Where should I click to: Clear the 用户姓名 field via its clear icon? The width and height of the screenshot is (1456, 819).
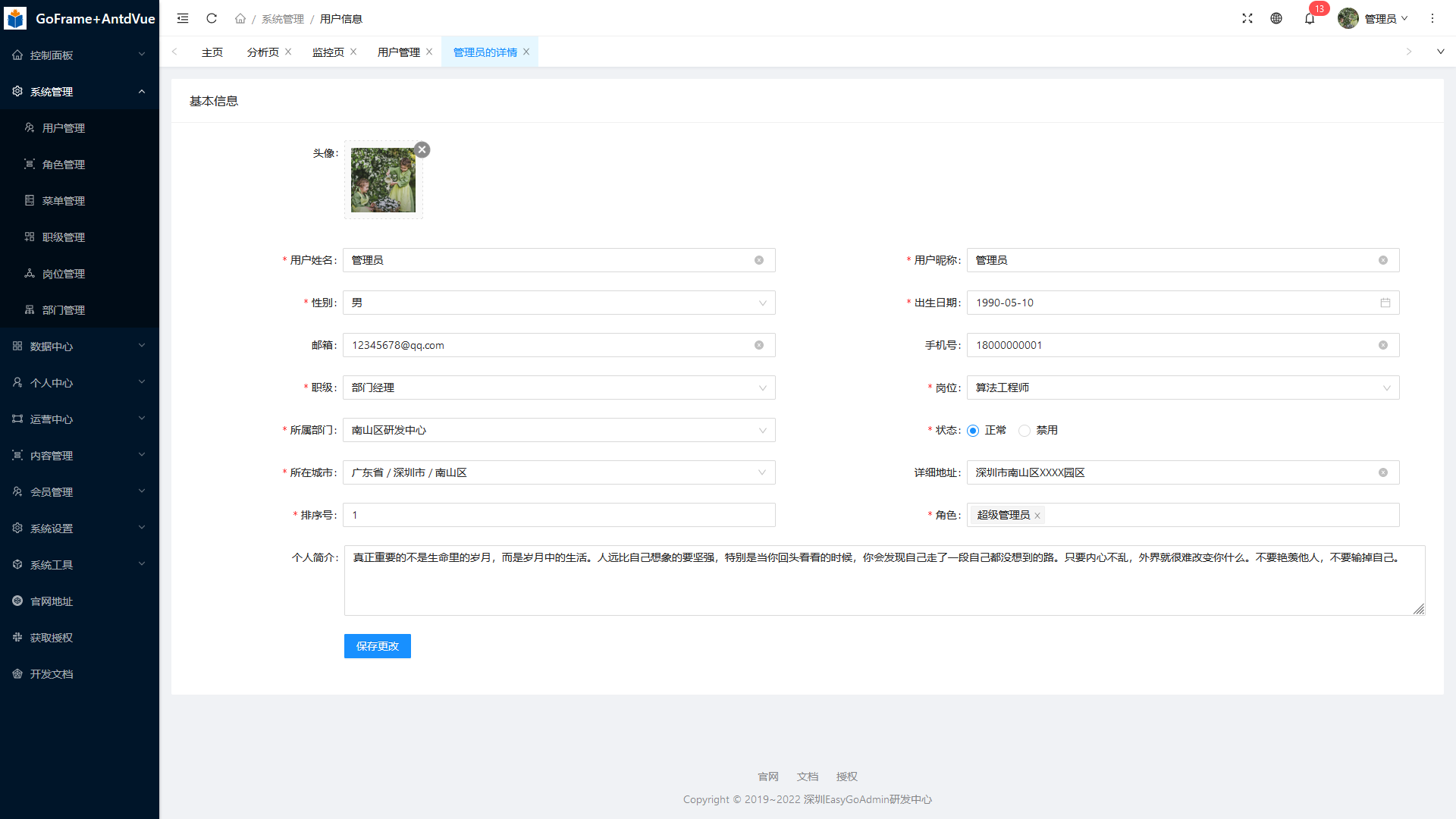click(759, 260)
